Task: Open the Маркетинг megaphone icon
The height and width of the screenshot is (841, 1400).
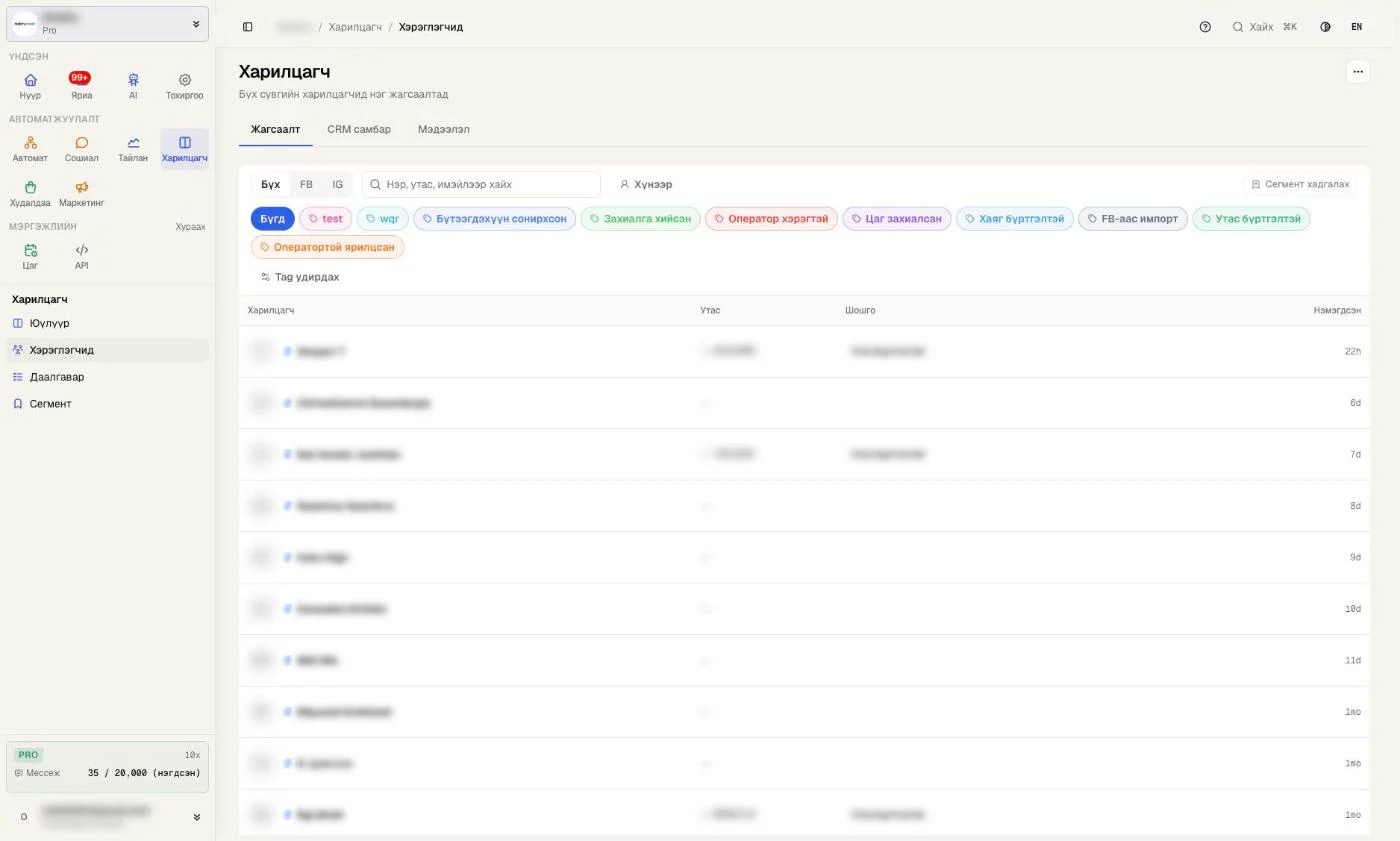Action: (x=81, y=193)
